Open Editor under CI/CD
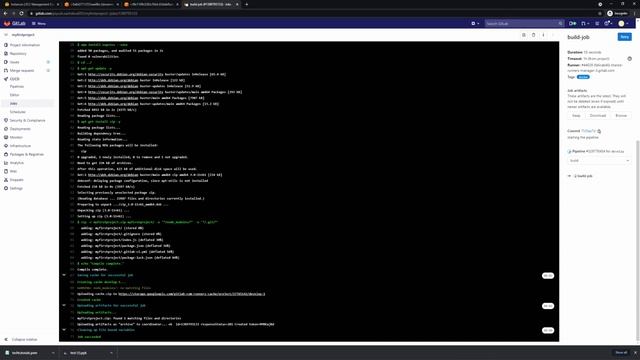Screen dimensions: 640x360 [15, 95]
